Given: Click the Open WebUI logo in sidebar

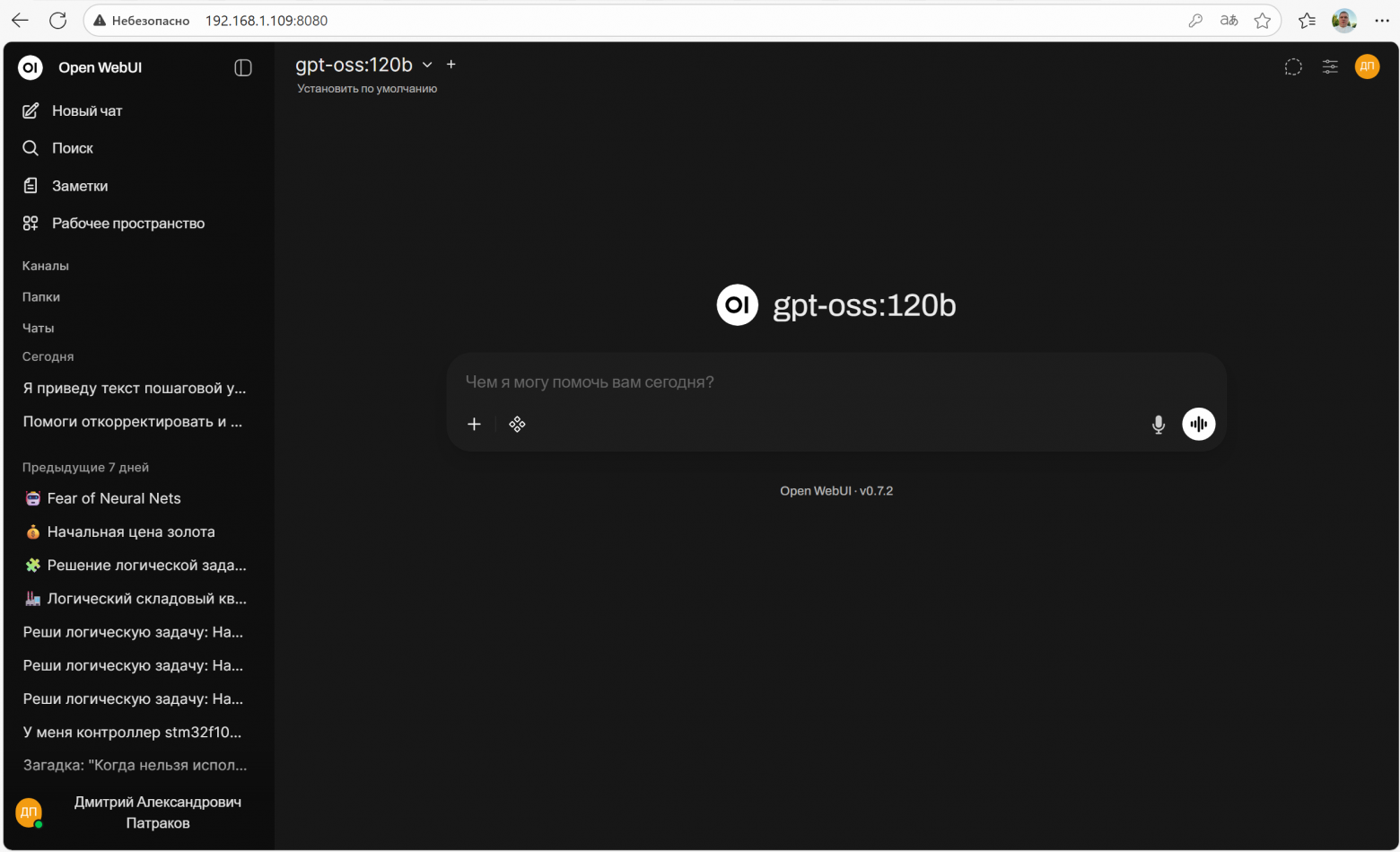Looking at the screenshot, I should coord(31,67).
